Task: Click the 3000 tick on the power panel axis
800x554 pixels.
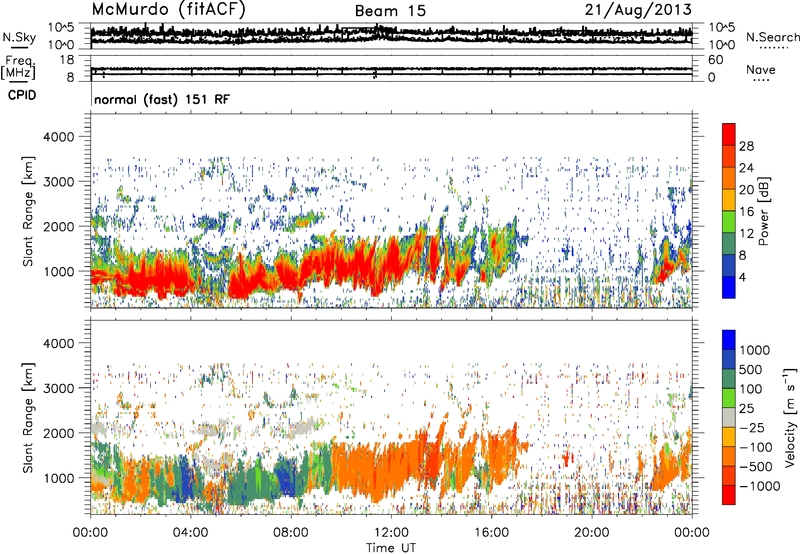Action: click(x=58, y=182)
